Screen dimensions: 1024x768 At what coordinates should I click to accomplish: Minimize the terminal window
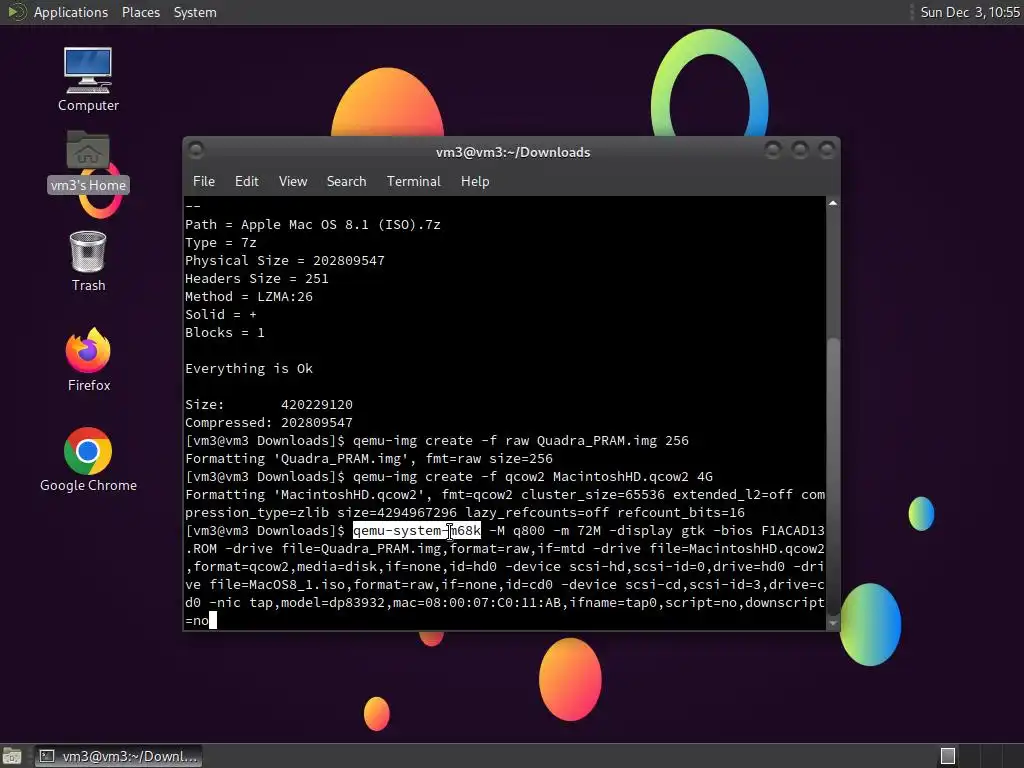773,151
